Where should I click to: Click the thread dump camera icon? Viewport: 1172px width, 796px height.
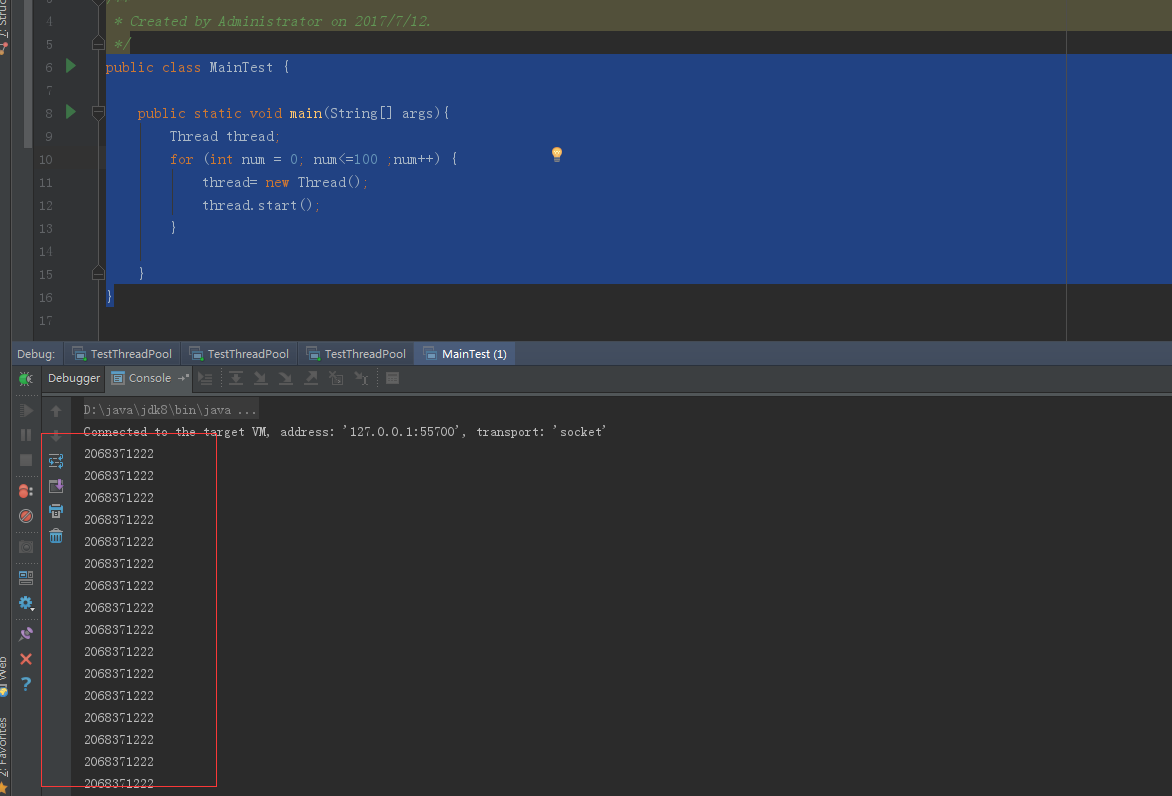26,546
